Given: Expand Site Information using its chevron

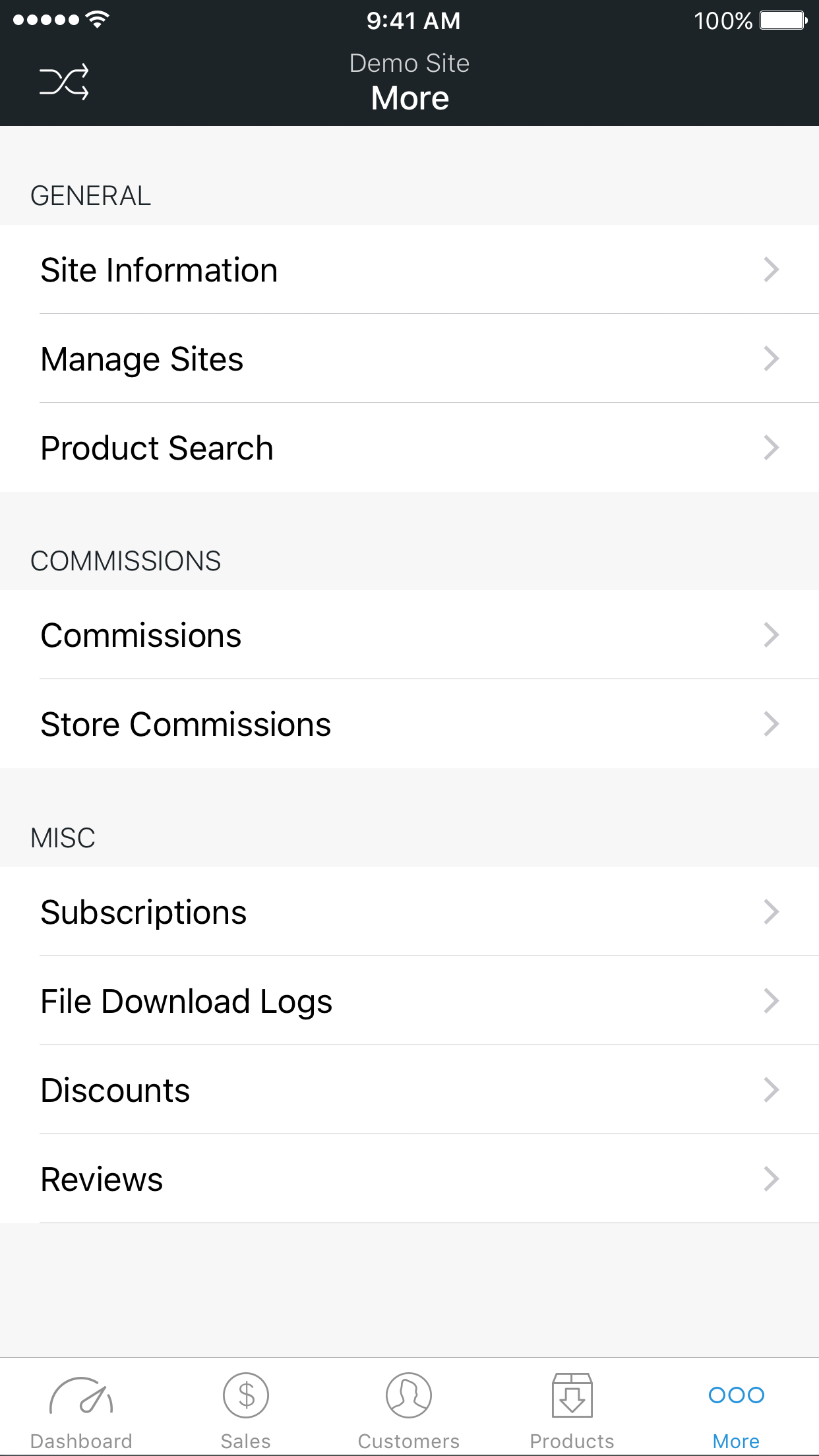Looking at the screenshot, I should point(772,270).
